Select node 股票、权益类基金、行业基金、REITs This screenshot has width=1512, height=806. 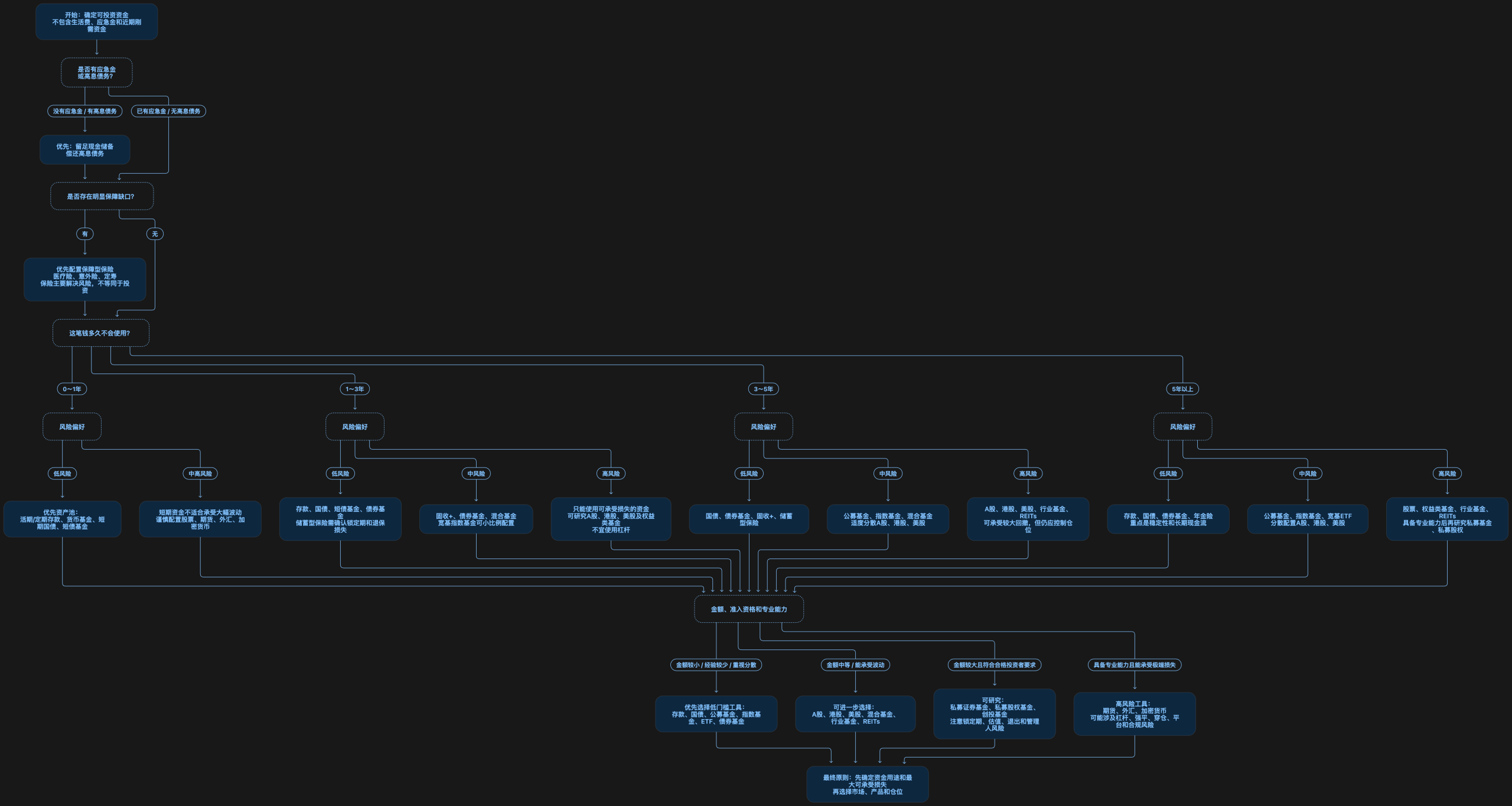click(1447, 519)
